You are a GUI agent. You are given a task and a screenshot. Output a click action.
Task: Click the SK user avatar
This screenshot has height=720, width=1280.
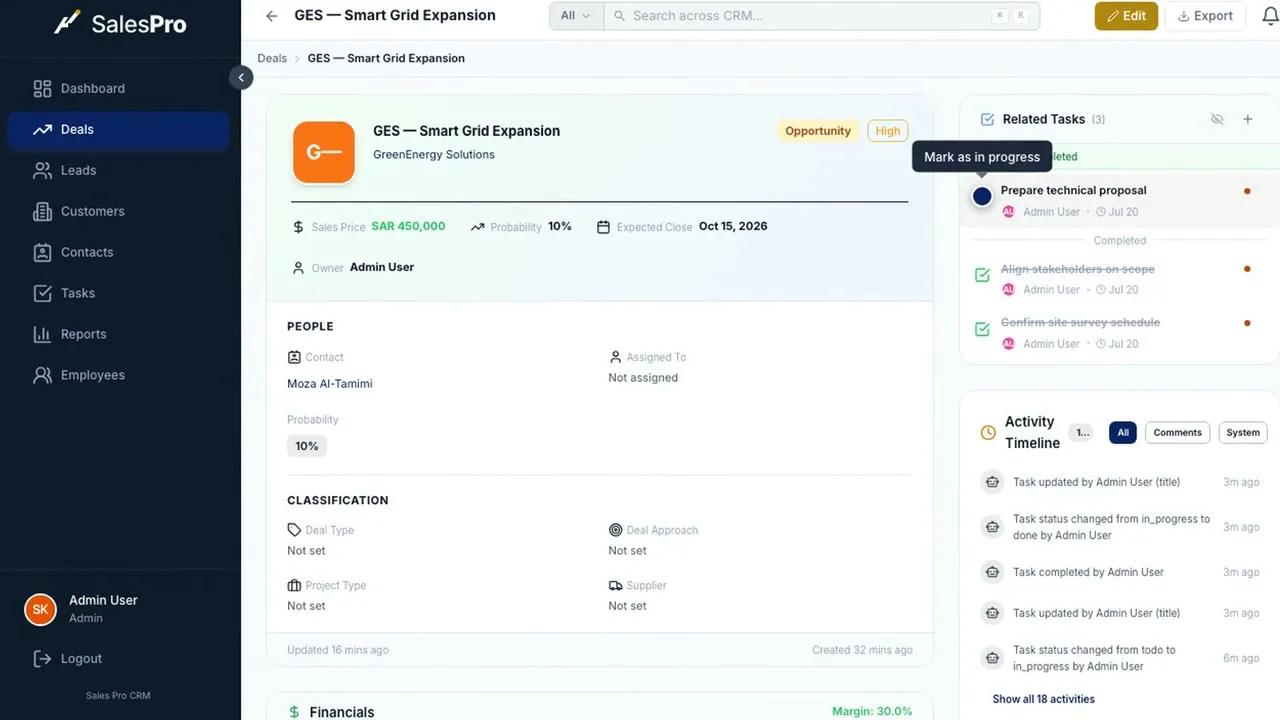[x=40, y=609]
